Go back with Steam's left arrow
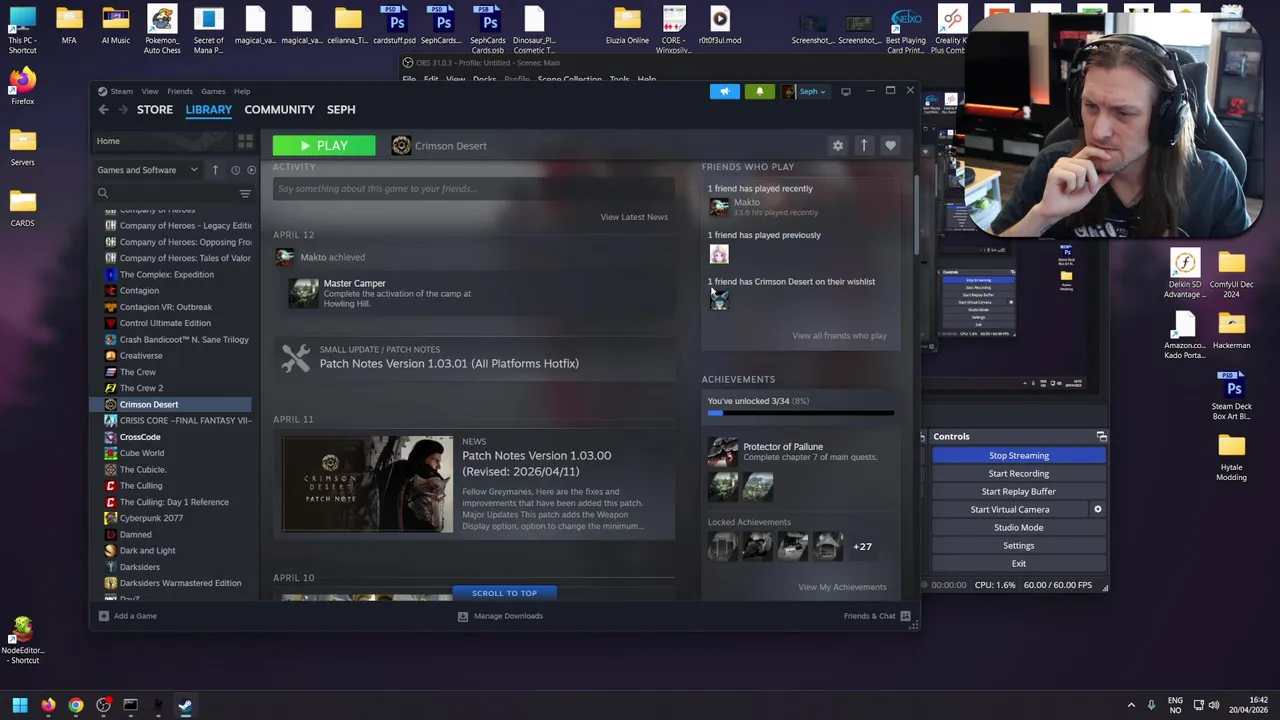Screen dimensions: 1280x720 (103, 110)
